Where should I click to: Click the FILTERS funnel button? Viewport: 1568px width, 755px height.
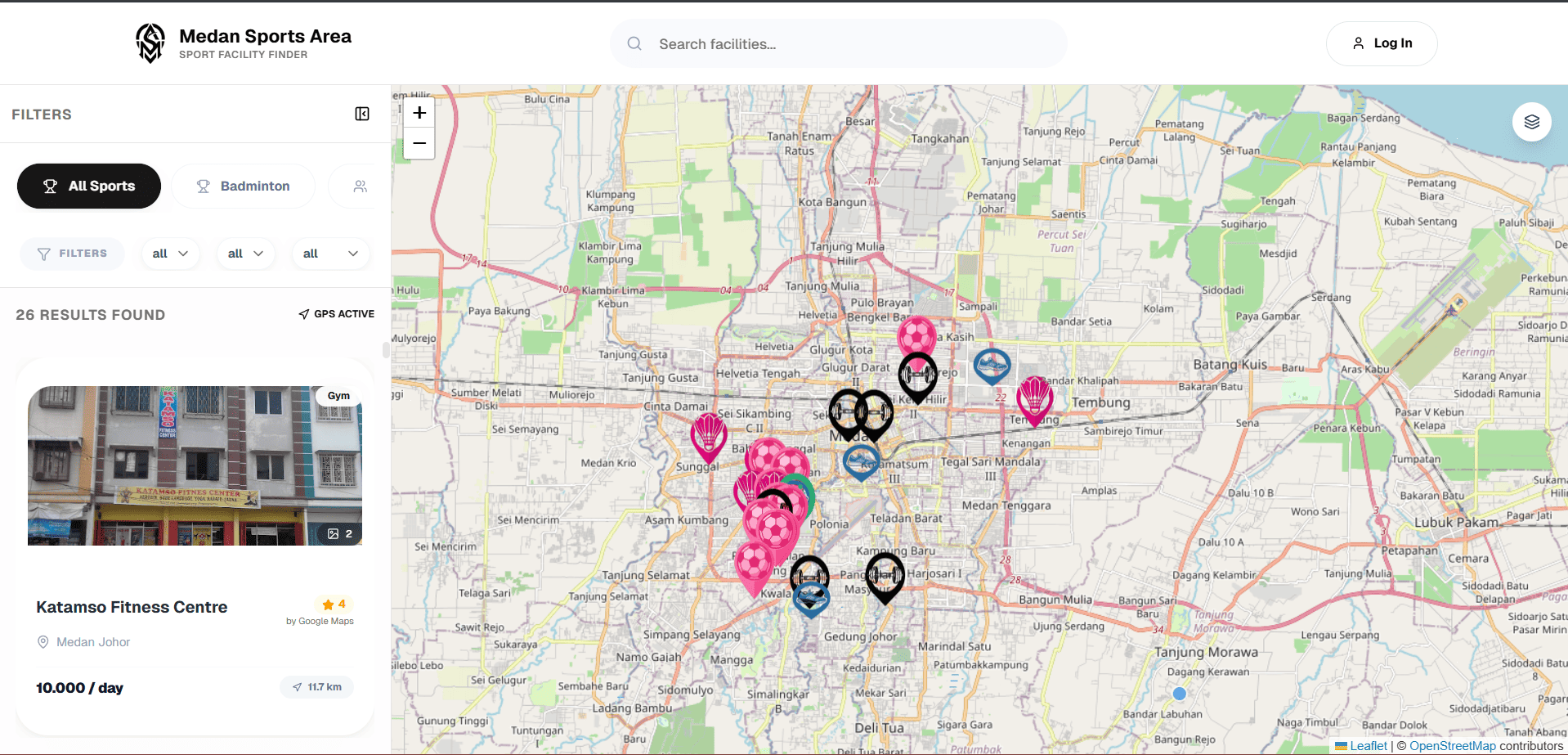click(72, 254)
